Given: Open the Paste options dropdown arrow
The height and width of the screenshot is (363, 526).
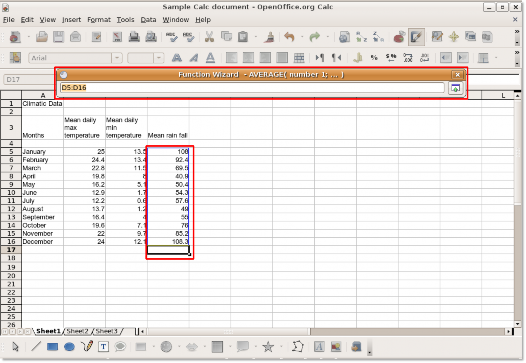Looking at the screenshot, I should click(x=256, y=37).
